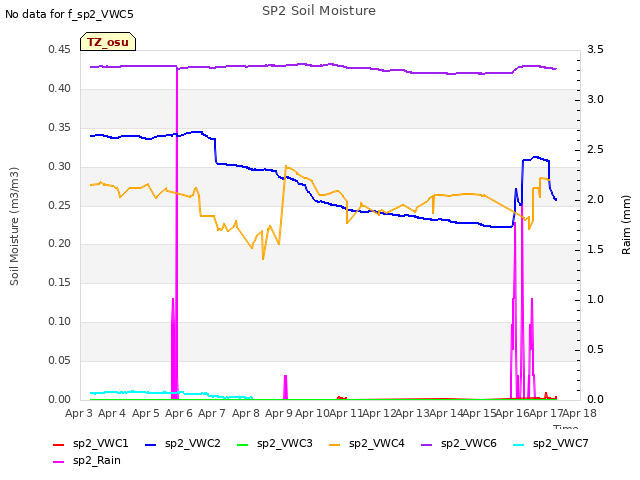This screenshot has height=480, width=640.
Task: Click the blue VWC2 drop near Apr 7
Action: click(x=215, y=151)
